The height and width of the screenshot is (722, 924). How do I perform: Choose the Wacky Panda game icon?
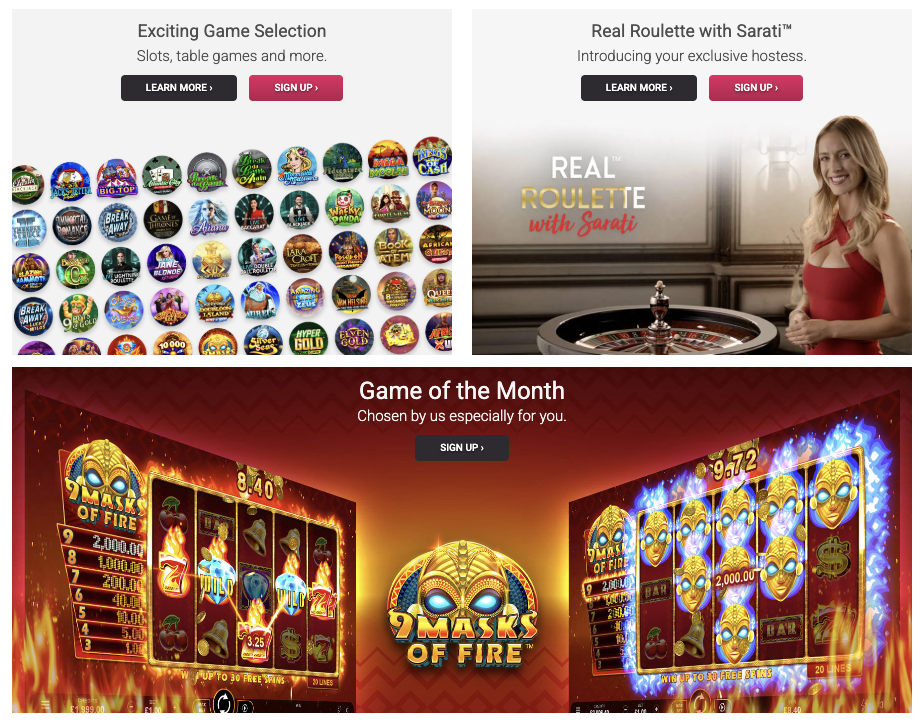click(x=344, y=207)
